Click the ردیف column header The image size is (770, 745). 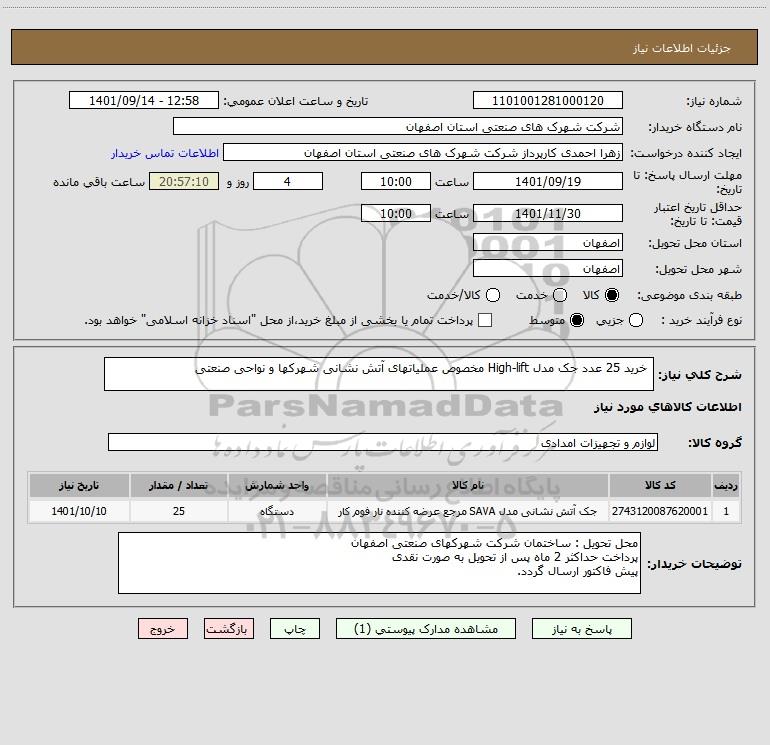pos(726,485)
